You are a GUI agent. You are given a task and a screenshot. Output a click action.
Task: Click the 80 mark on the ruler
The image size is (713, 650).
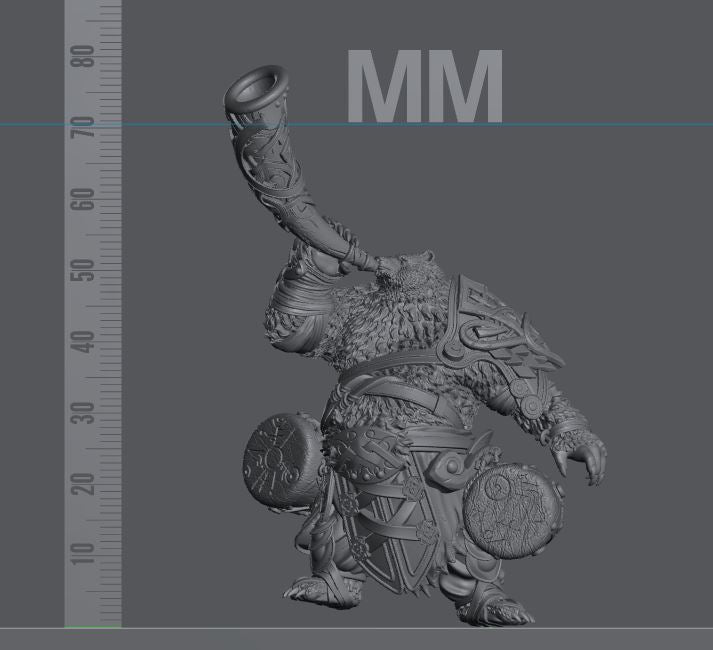coord(88,55)
